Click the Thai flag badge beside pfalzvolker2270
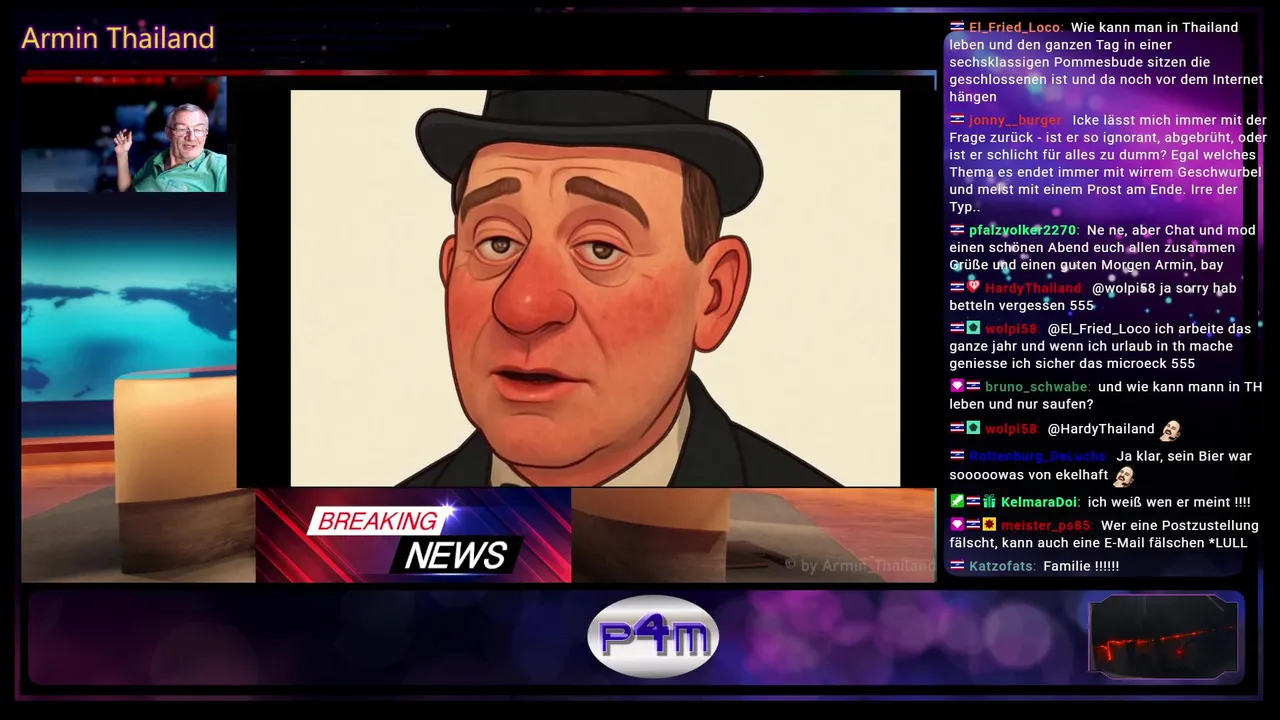 click(957, 230)
